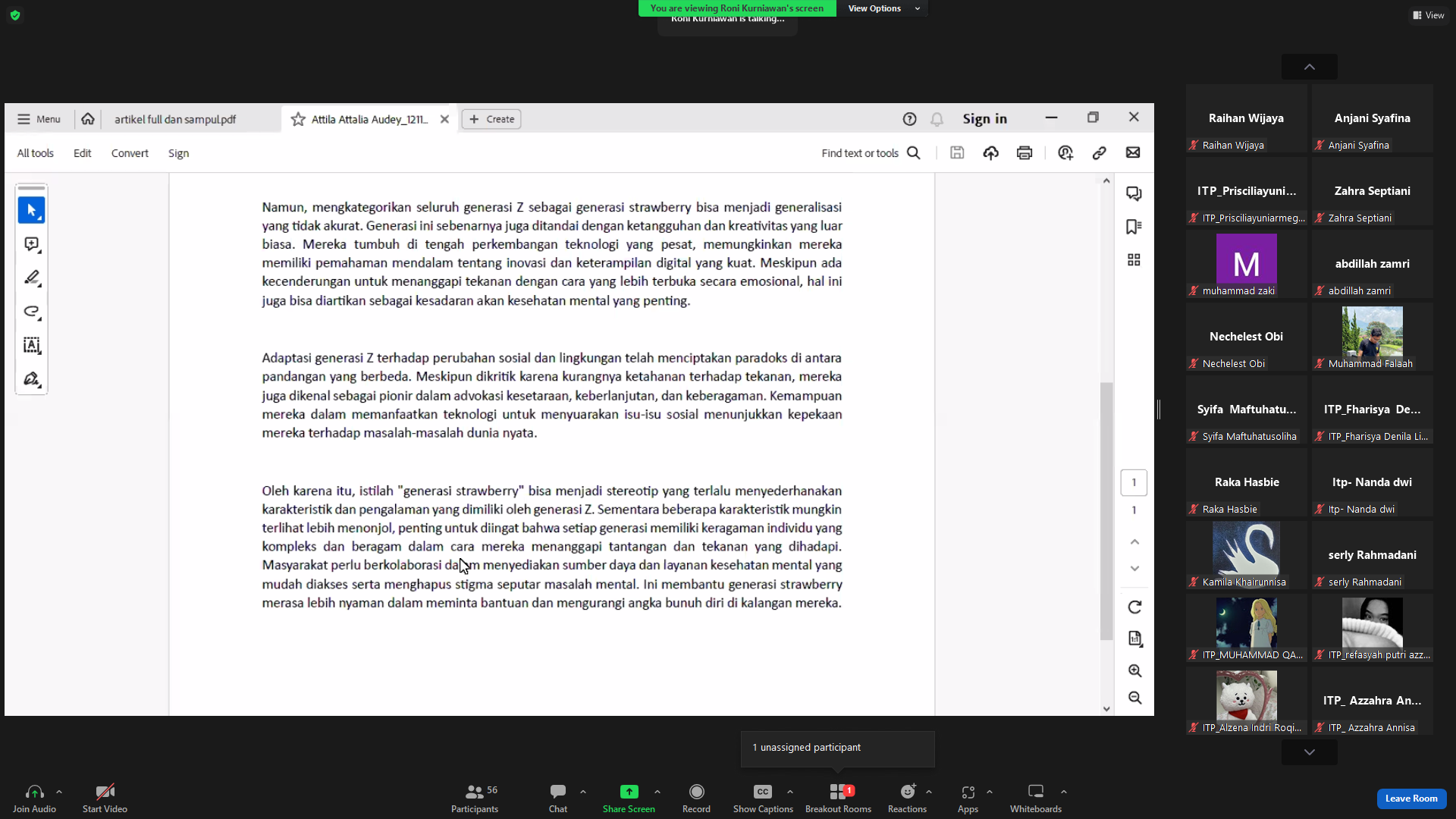Change Zoom View layout
1456x819 pixels.
(1429, 15)
